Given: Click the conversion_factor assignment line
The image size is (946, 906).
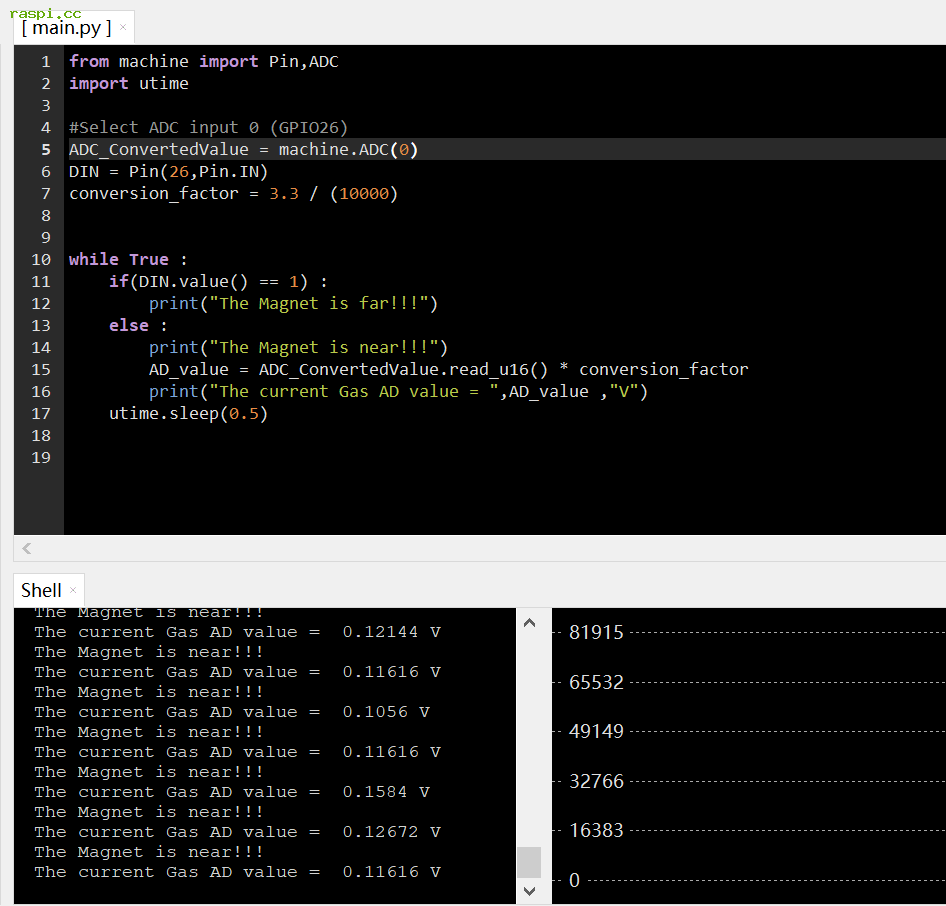Looking at the screenshot, I should pyautogui.click(x=233, y=194).
